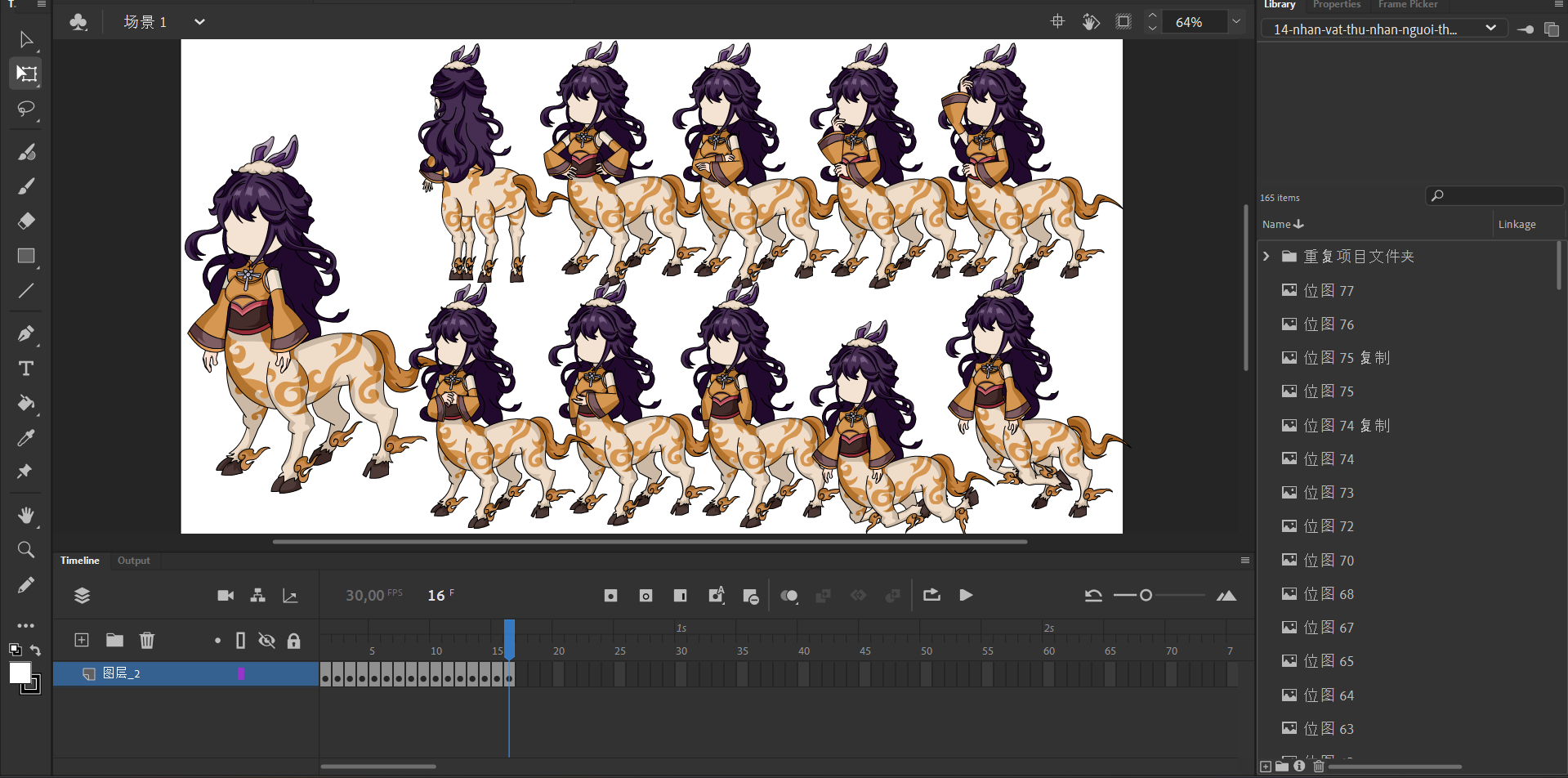Screen dimensions: 1568x778
Task: Select 位图 77 in the library list
Action: [x=1329, y=291]
